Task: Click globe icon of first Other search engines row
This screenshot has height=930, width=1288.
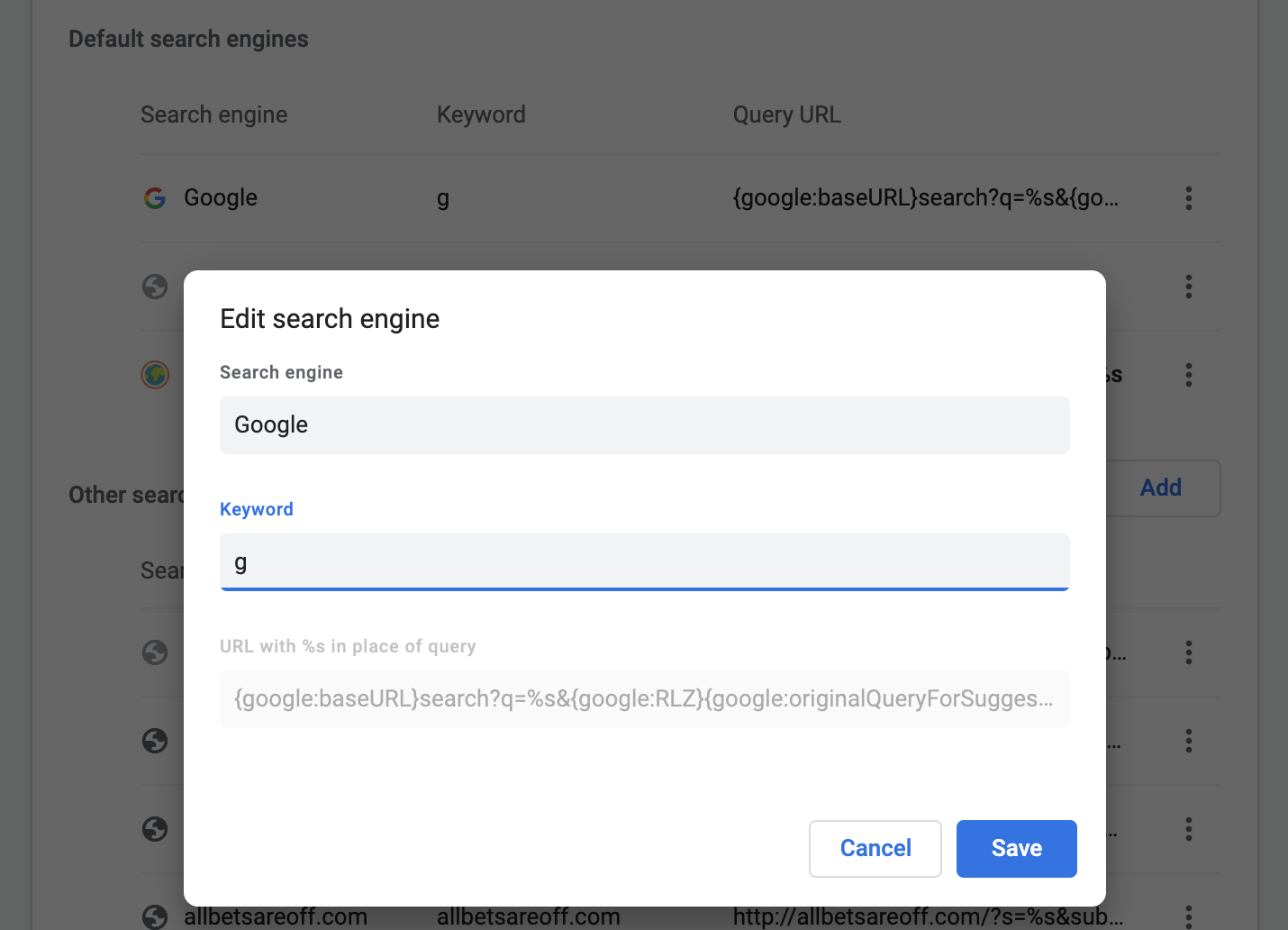Action: (155, 652)
